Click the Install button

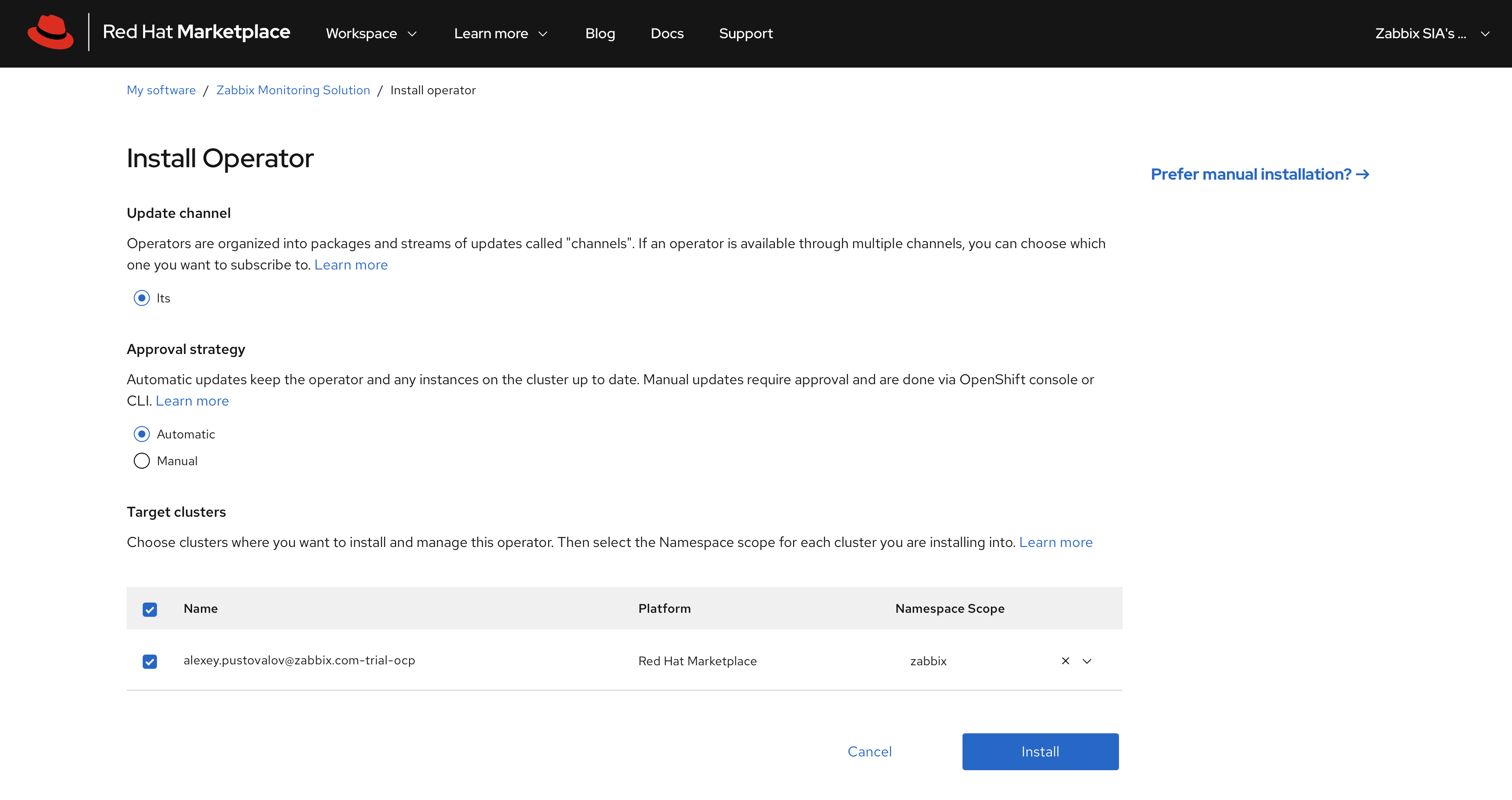[1040, 751]
